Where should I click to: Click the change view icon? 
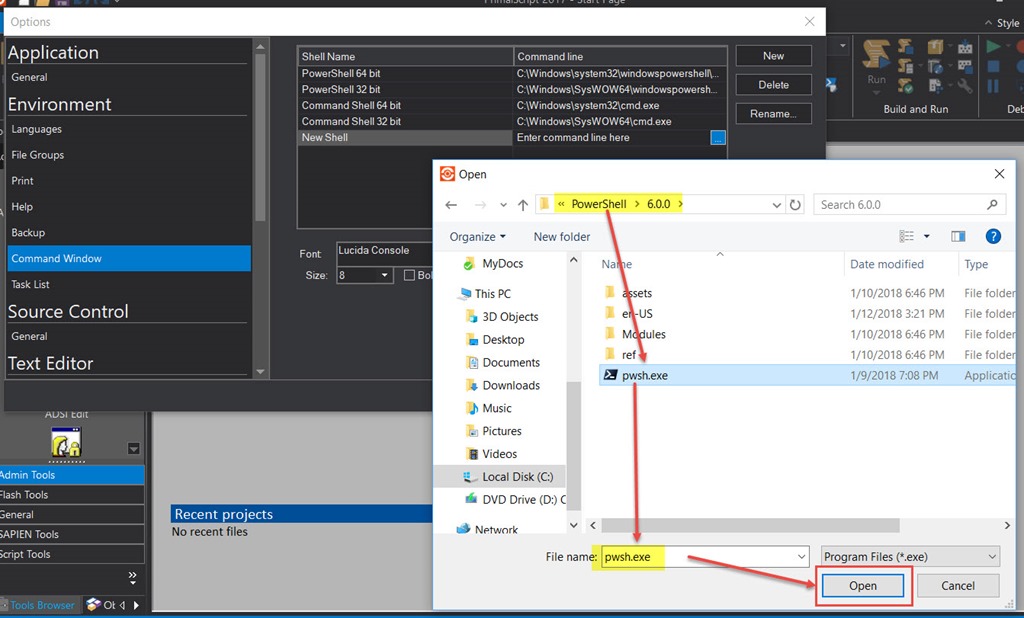906,236
